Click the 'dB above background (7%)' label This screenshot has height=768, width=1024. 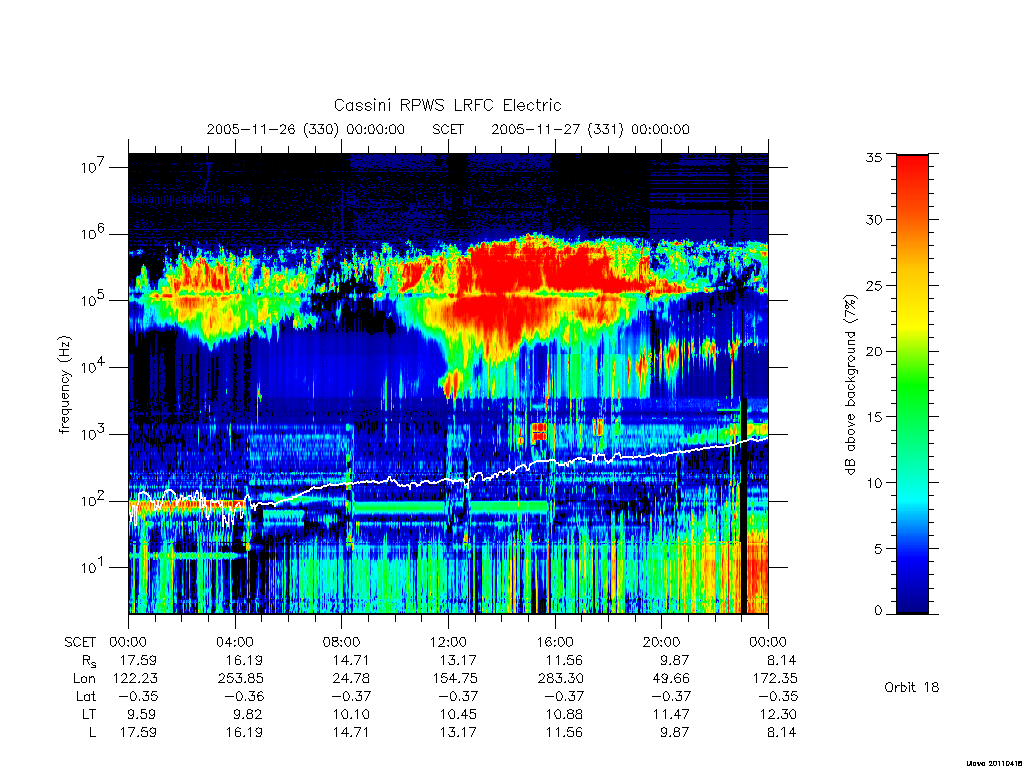[x=850, y=385]
